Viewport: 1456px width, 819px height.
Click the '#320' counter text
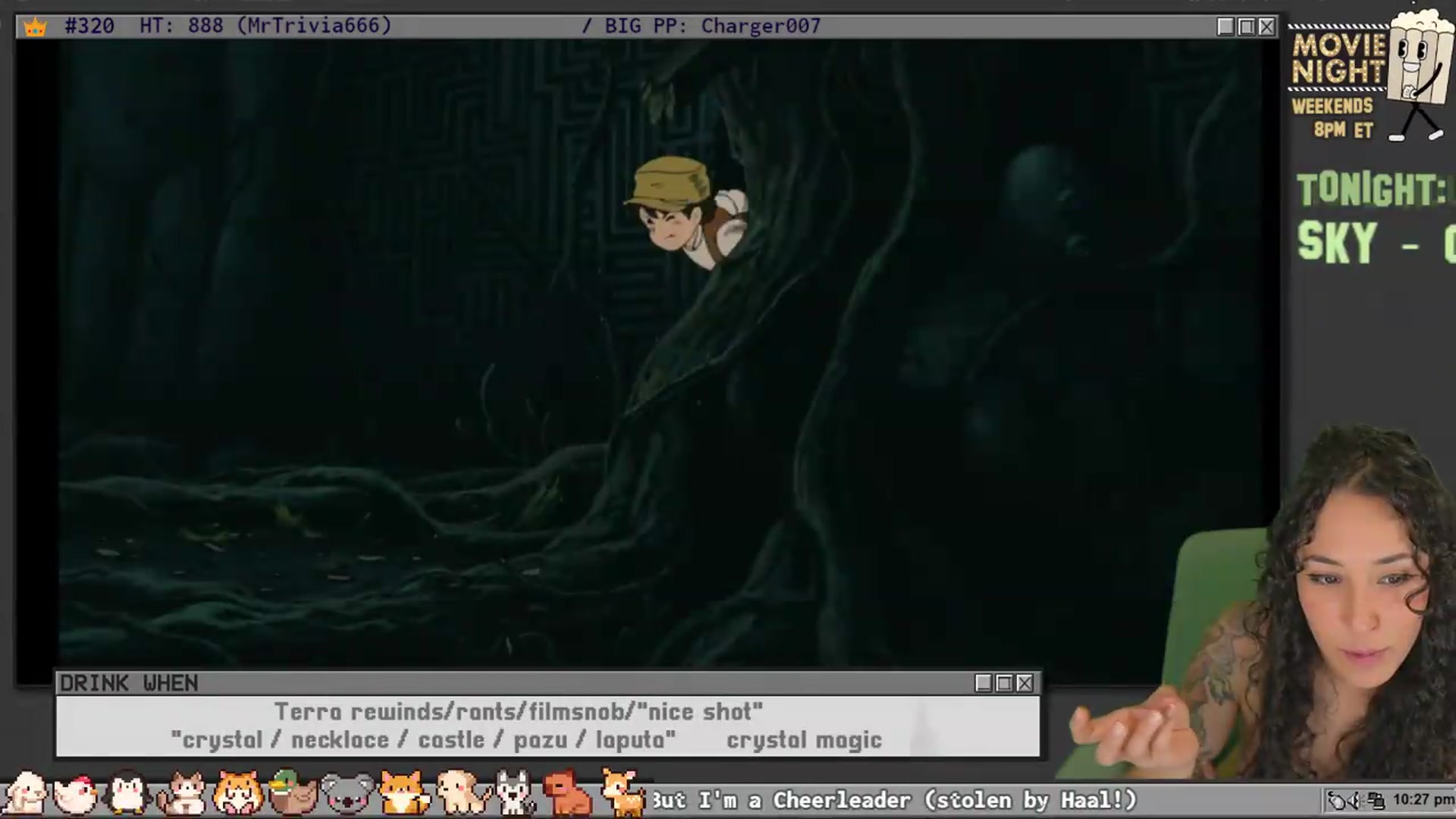click(89, 26)
